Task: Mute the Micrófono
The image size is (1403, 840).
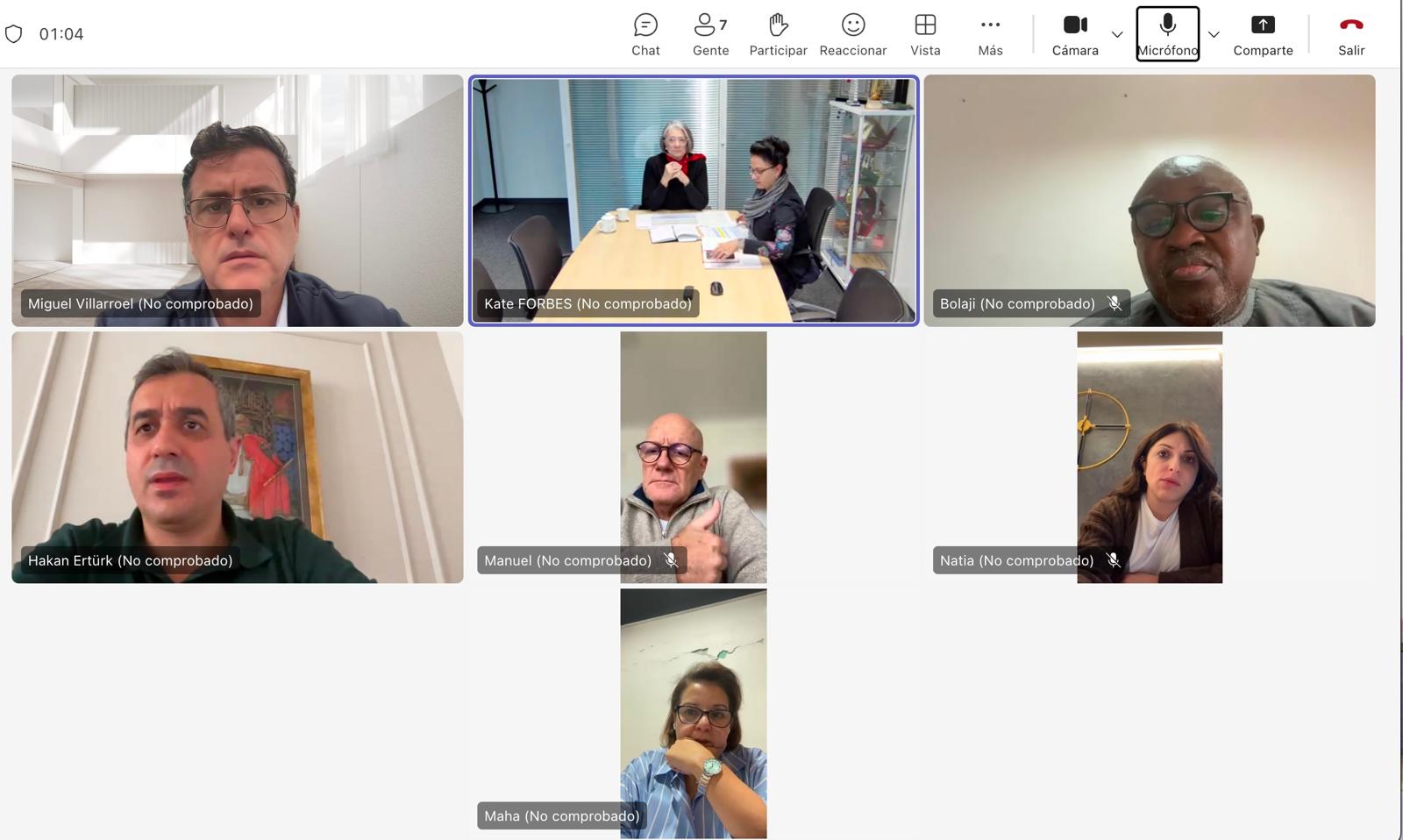Action: [1167, 34]
